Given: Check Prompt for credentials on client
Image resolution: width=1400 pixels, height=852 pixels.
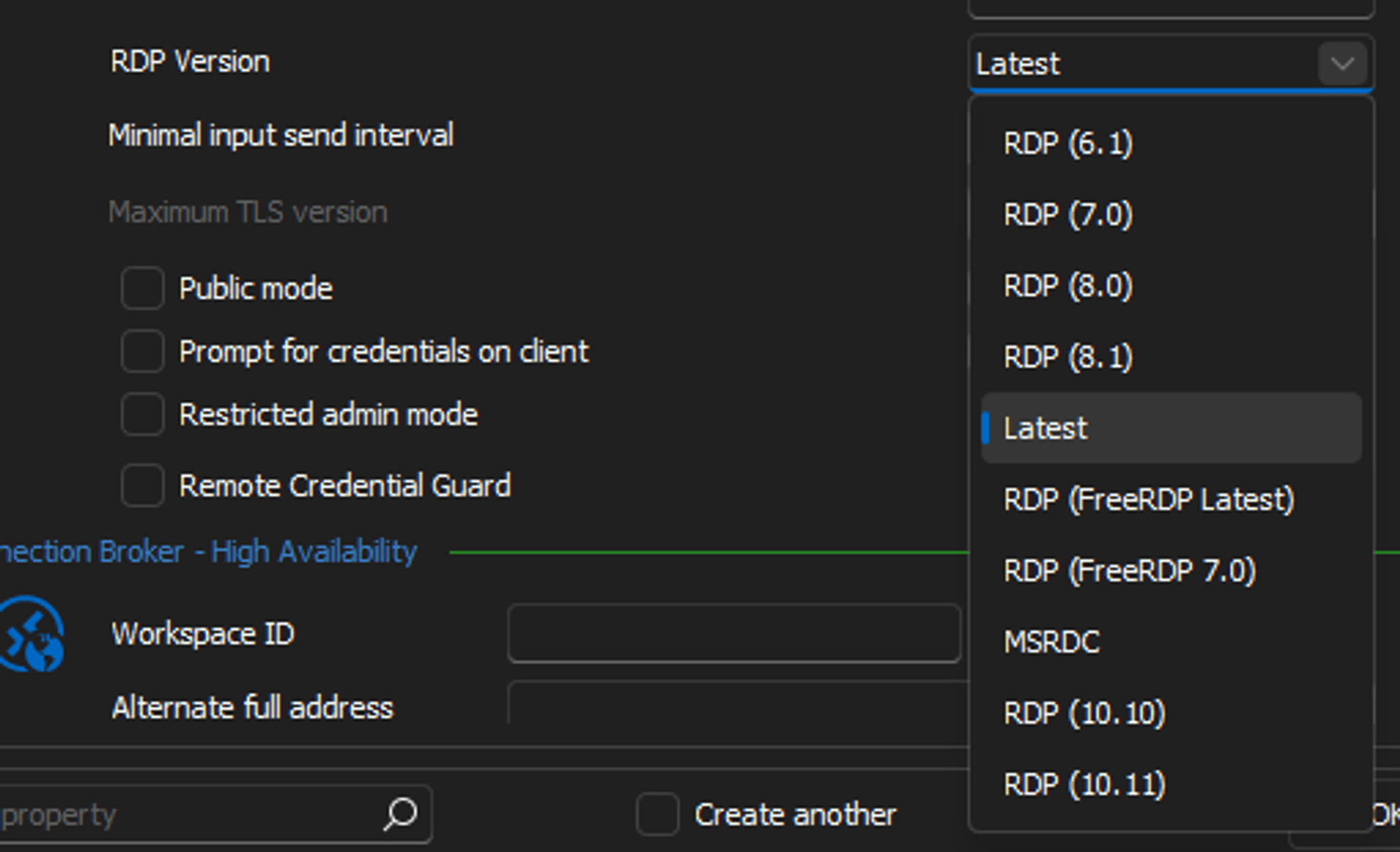Looking at the screenshot, I should 141,352.
